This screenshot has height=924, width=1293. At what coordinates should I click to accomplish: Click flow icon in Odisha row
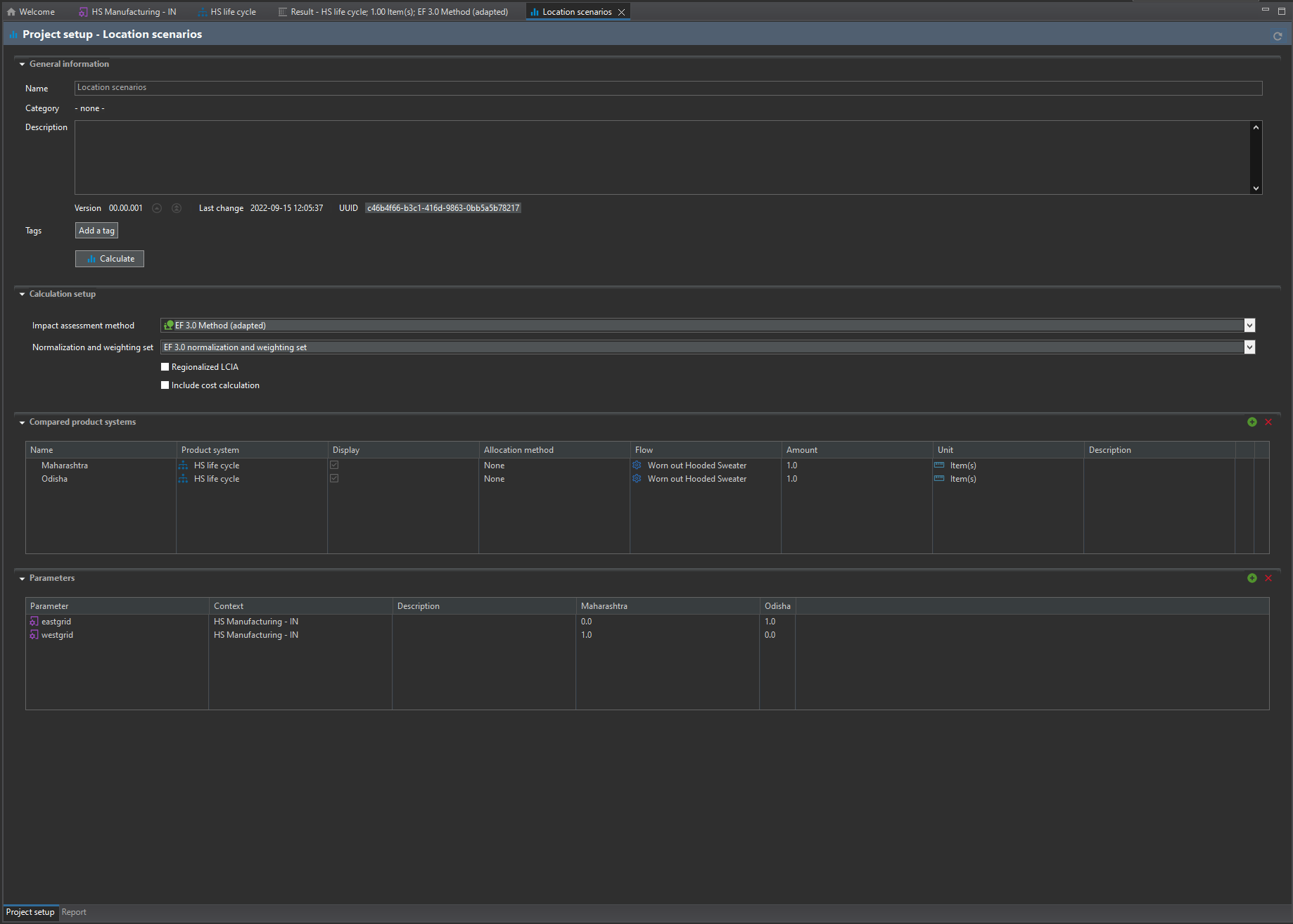point(637,479)
